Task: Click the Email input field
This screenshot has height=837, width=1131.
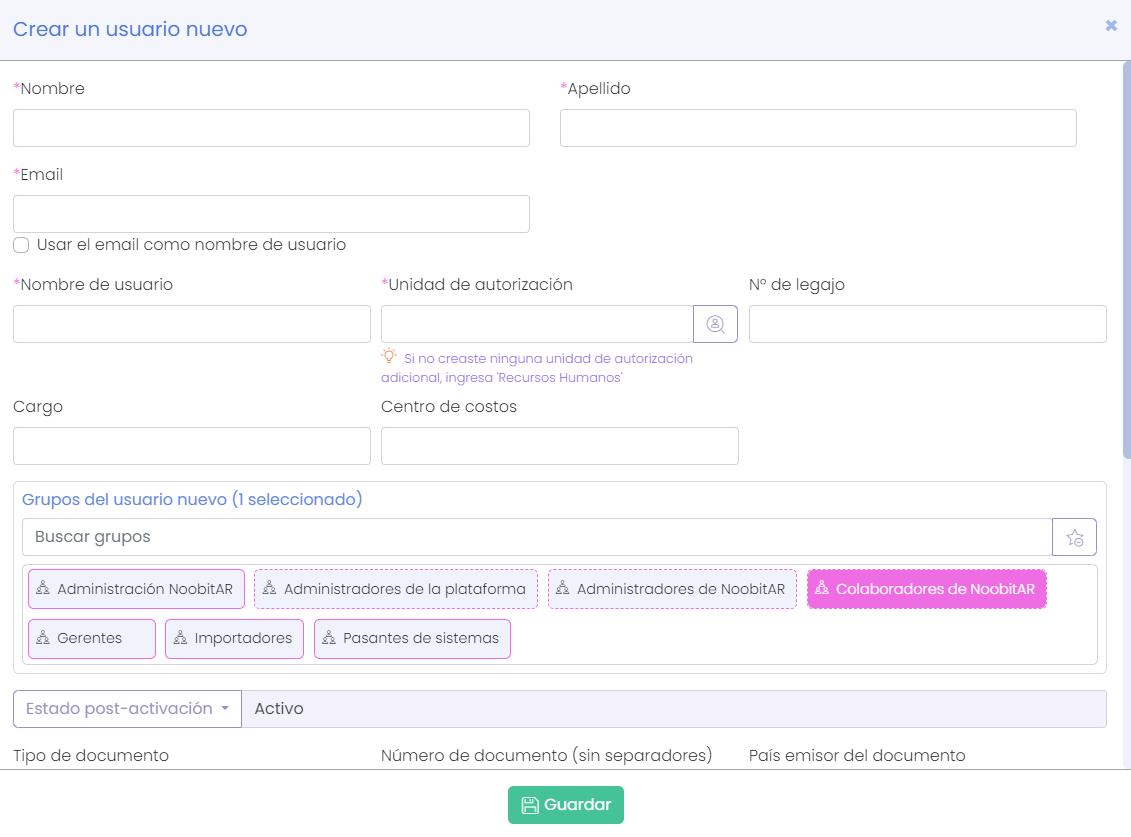Action: (x=271, y=214)
